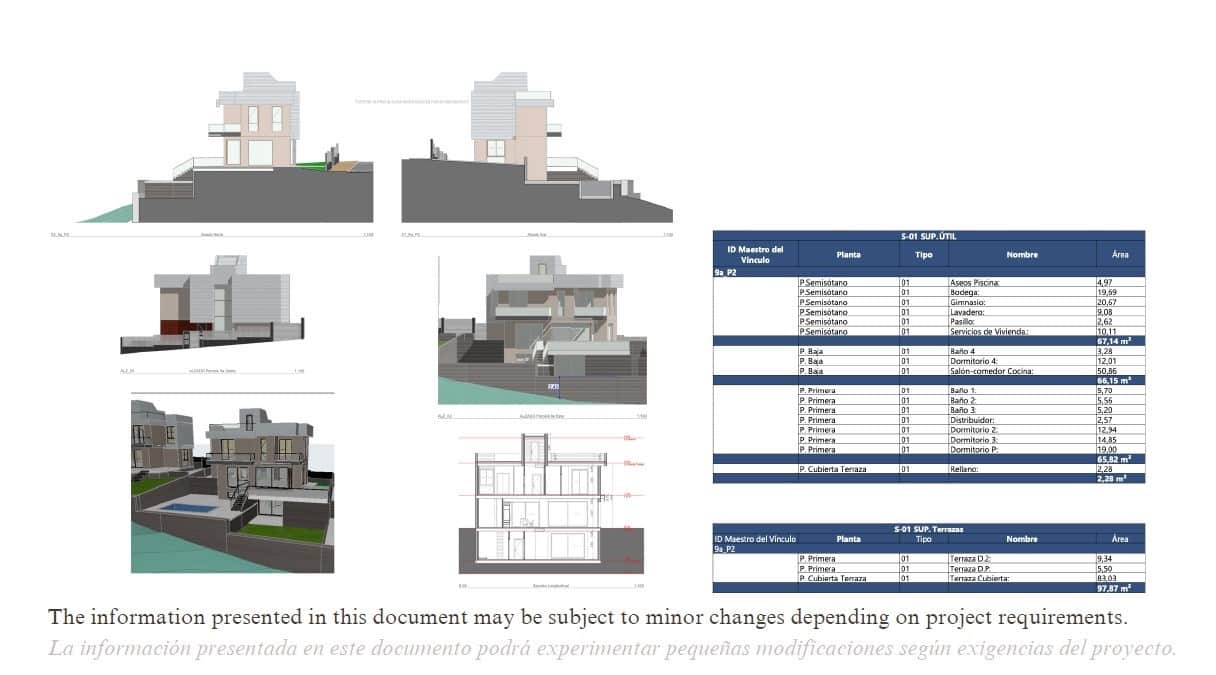Click the 67,14 m² semisótano subtotal
This screenshot has width=1216, height=675.
coord(1119,341)
